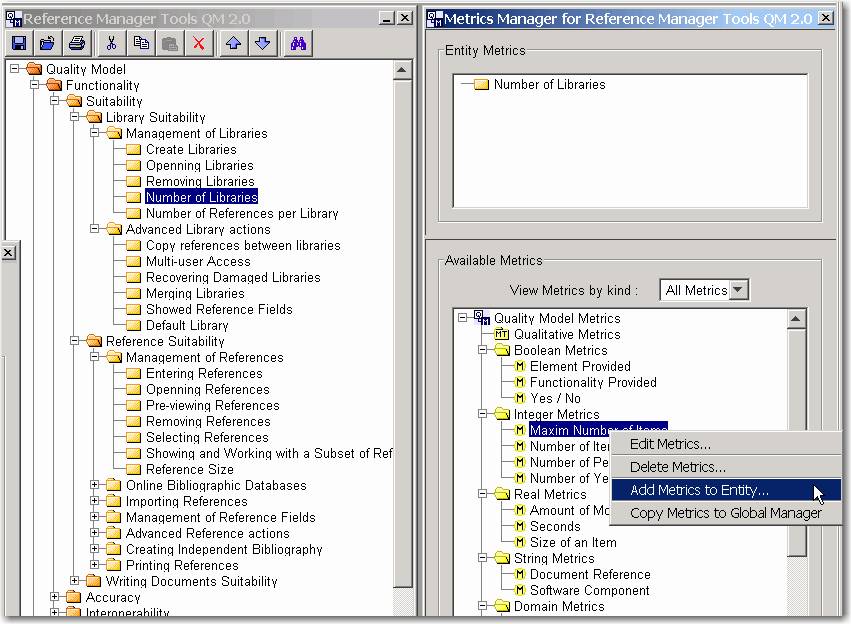Select Edit Metrics in the context menu
Screen dimensions: 851x624
click(x=670, y=444)
